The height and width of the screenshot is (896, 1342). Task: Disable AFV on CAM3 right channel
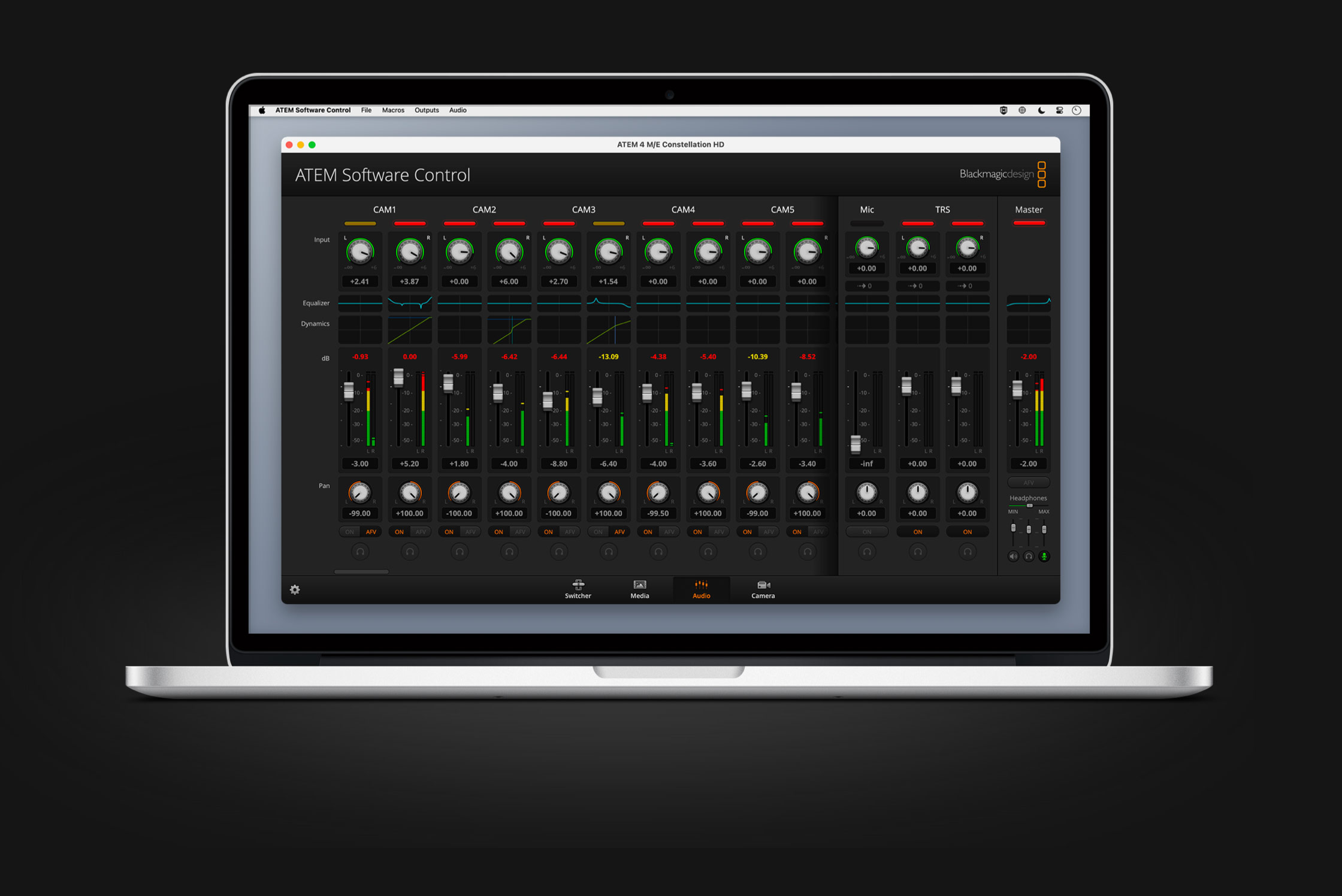620,532
